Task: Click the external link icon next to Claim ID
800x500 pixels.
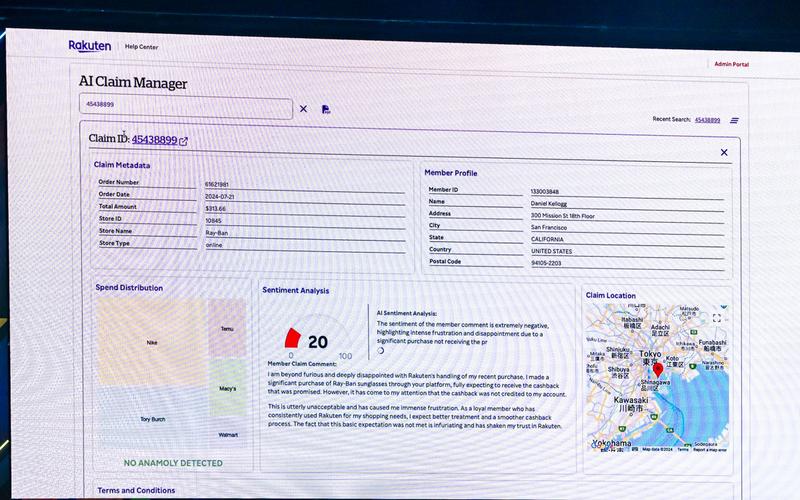Action: click(x=183, y=141)
